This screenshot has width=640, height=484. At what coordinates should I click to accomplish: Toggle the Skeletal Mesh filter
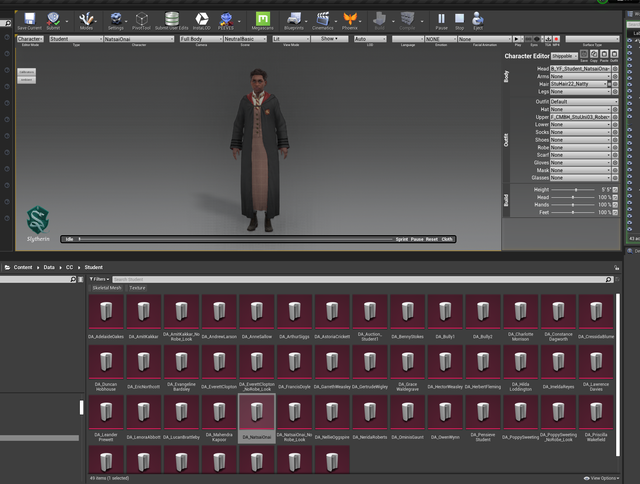[x=107, y=288]
